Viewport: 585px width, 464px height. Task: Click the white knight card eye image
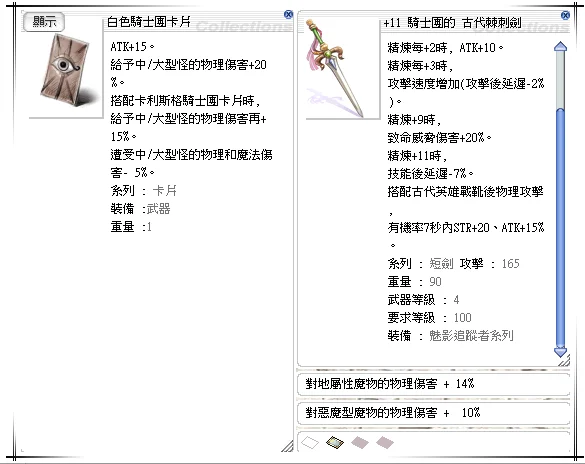tap(66, 69)
